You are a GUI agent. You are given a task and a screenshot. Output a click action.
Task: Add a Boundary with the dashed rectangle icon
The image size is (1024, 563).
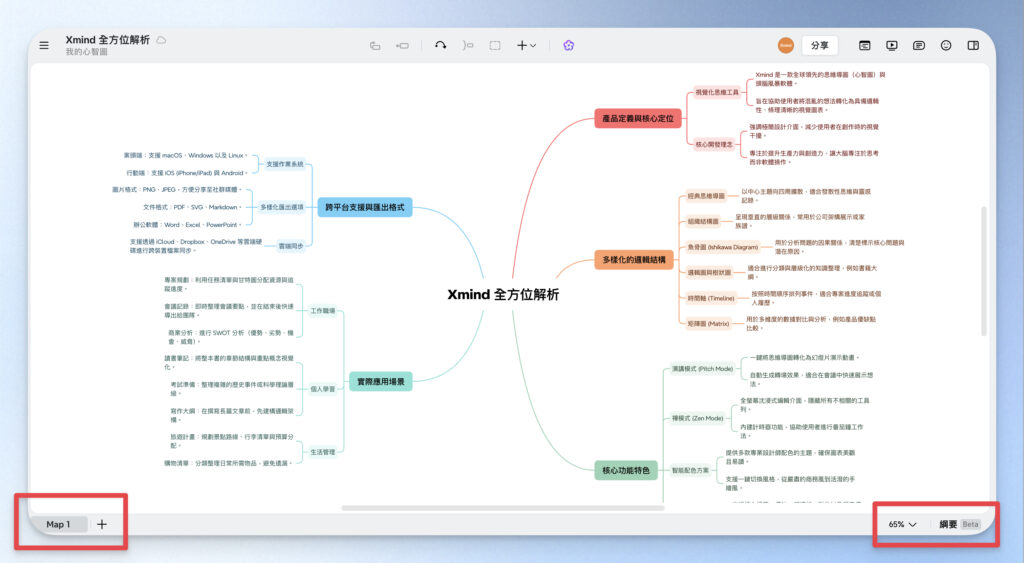pyautogui.click(x=495, y=46)
